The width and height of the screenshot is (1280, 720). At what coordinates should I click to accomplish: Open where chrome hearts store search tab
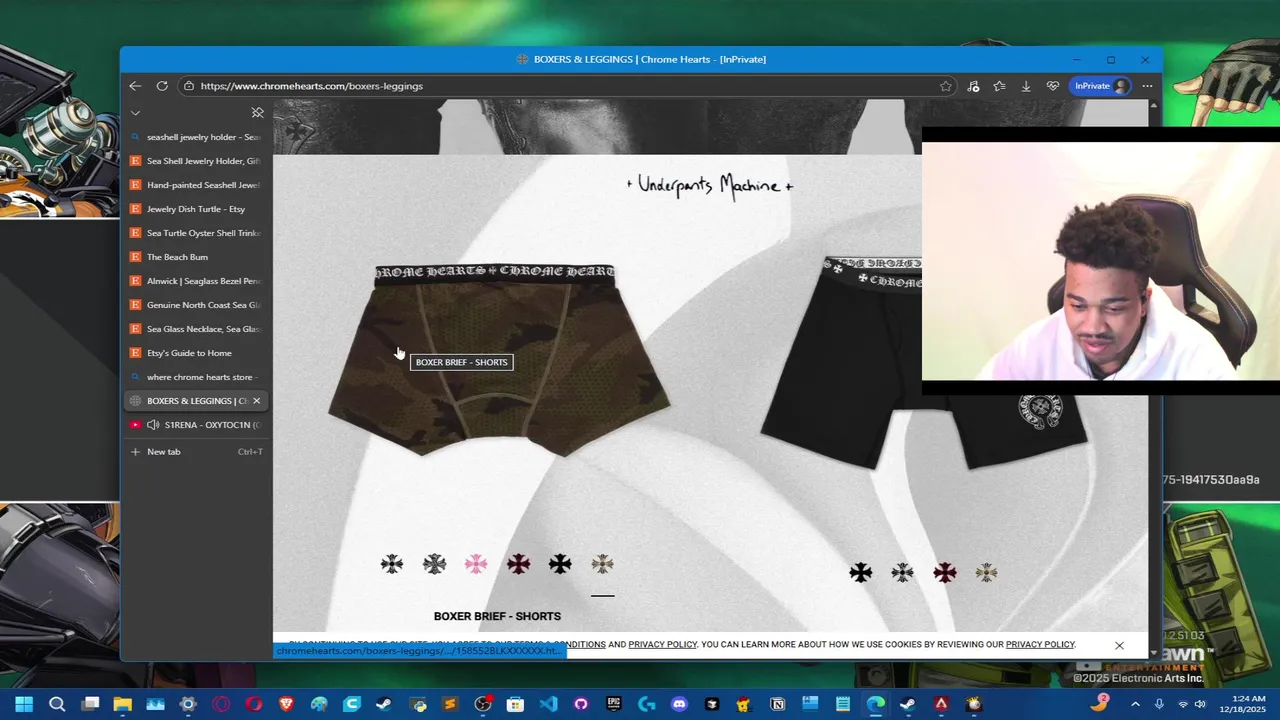click(196, 377)
